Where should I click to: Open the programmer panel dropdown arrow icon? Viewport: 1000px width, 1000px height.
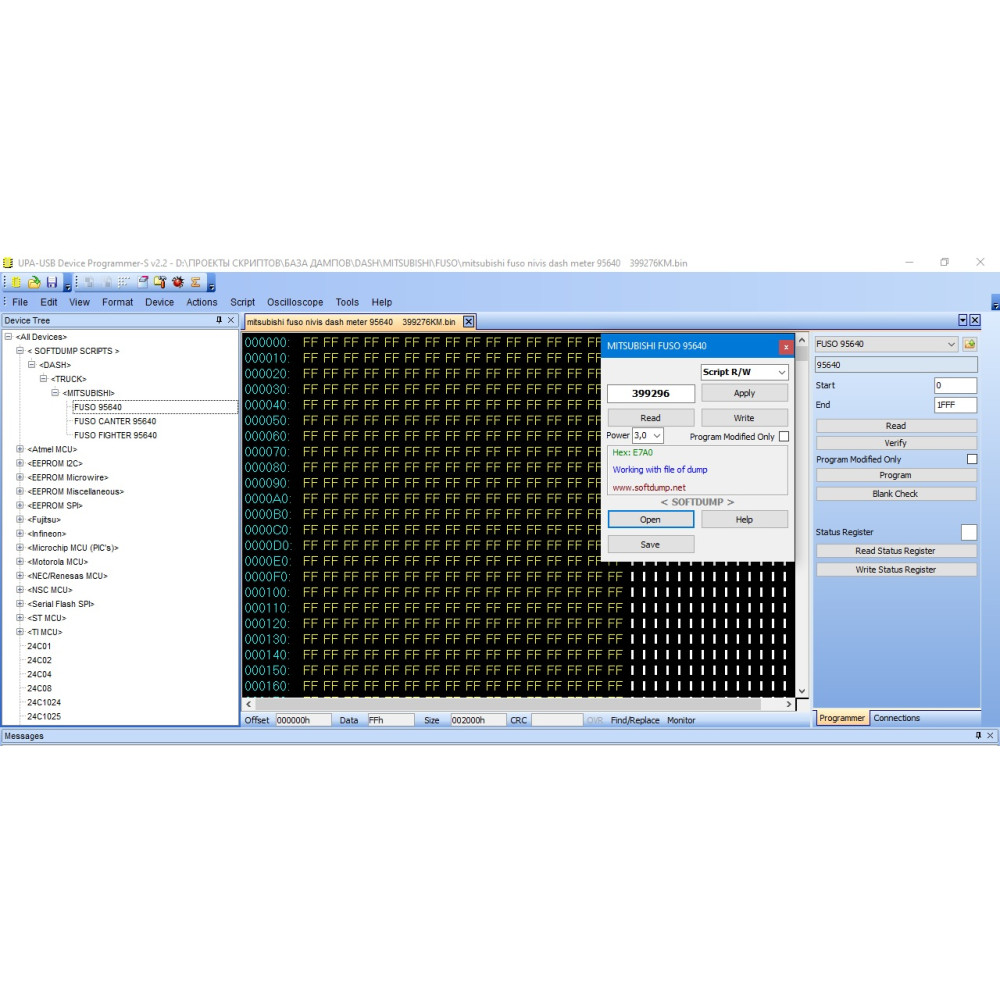(x=963, y=320)
